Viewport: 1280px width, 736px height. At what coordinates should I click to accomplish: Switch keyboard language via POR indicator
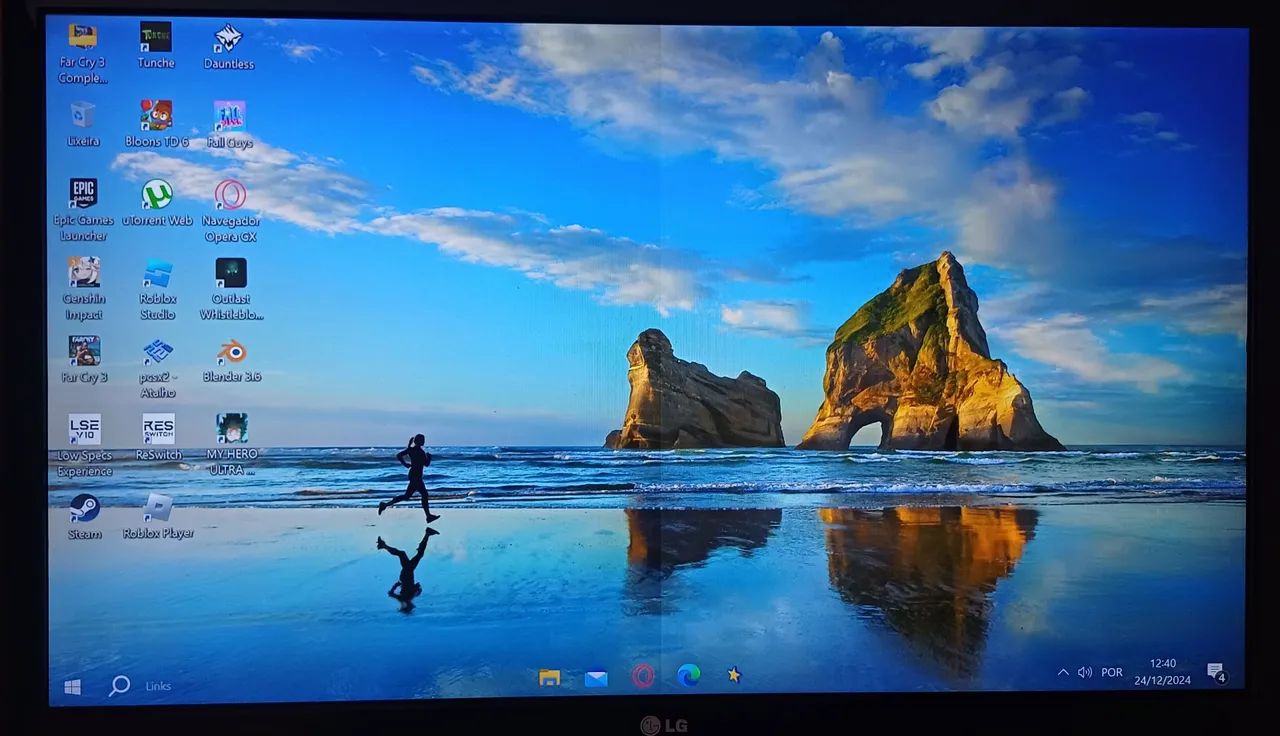pos(1110,673)
